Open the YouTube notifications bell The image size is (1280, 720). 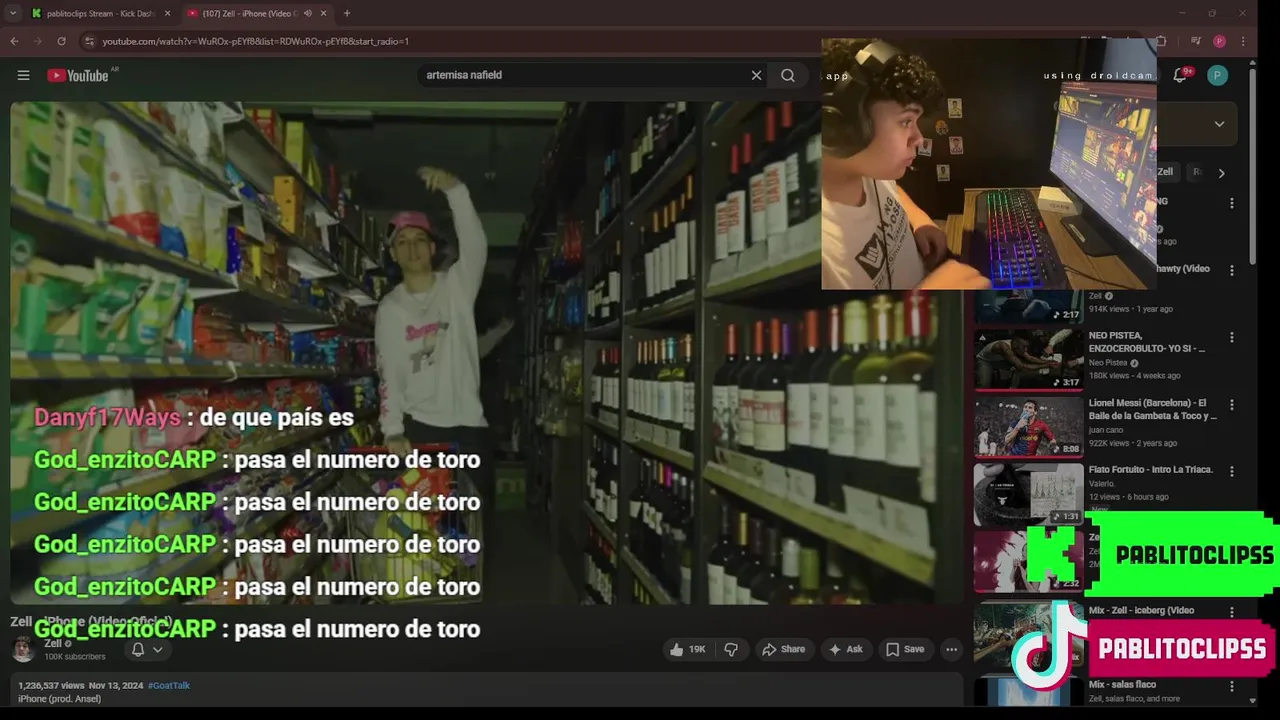point(1180,75)
